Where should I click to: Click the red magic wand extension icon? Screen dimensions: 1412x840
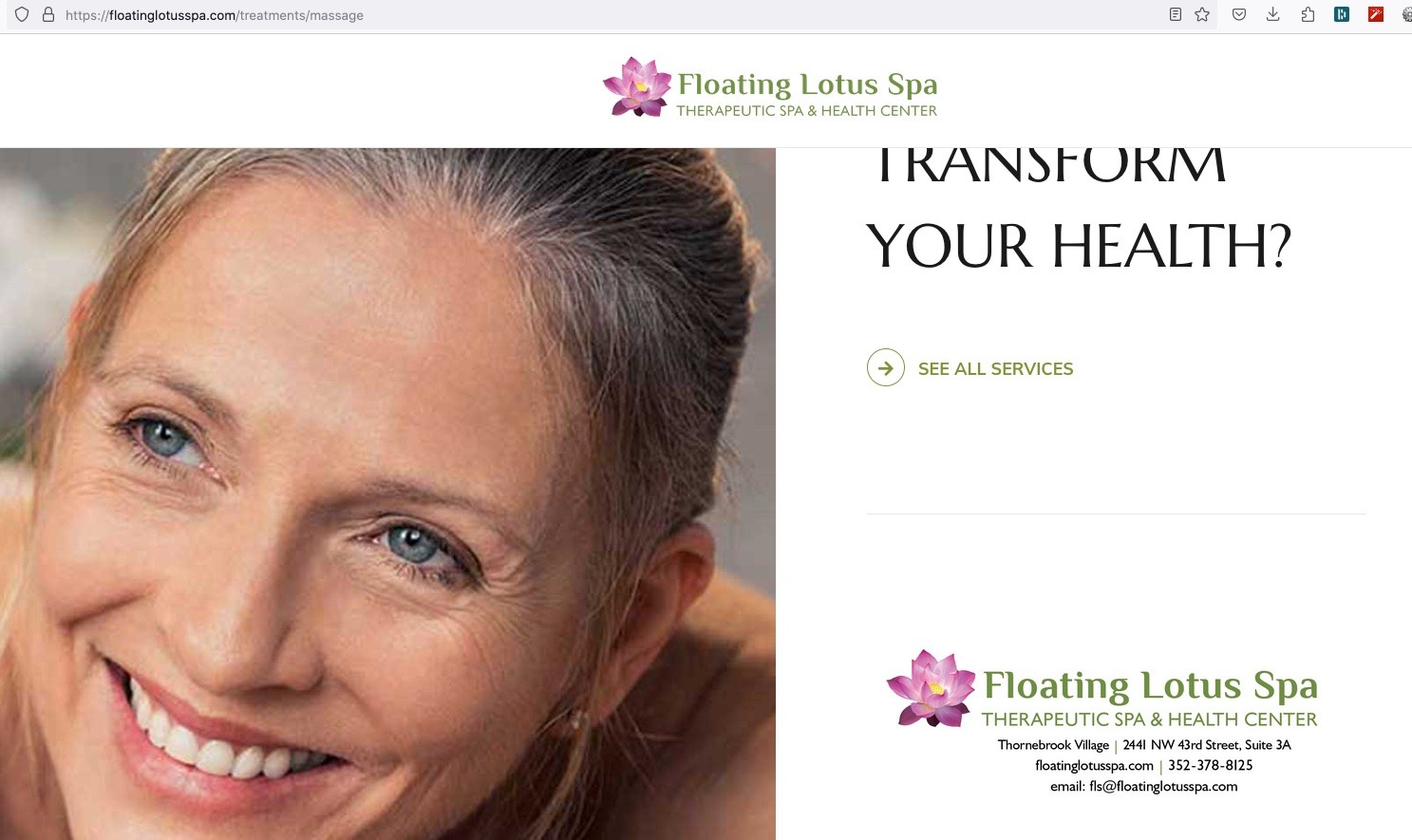click(1376, 14)
